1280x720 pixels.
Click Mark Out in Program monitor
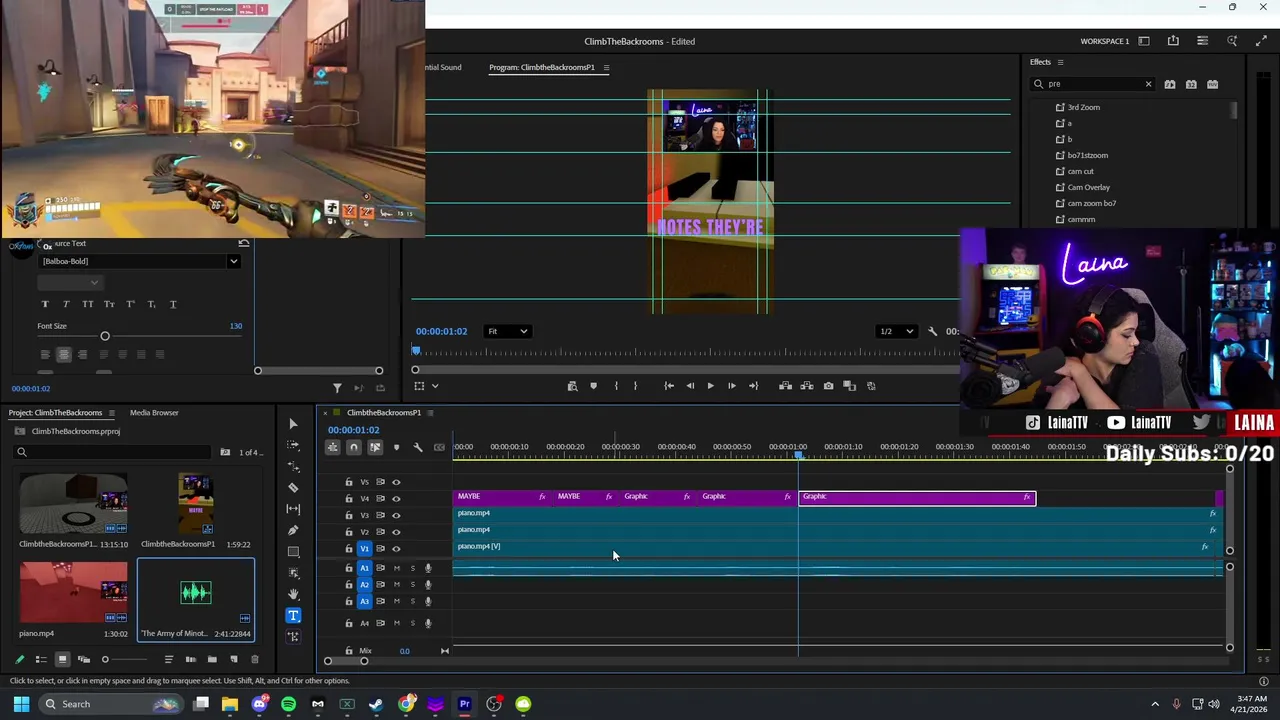coord(635,386)
